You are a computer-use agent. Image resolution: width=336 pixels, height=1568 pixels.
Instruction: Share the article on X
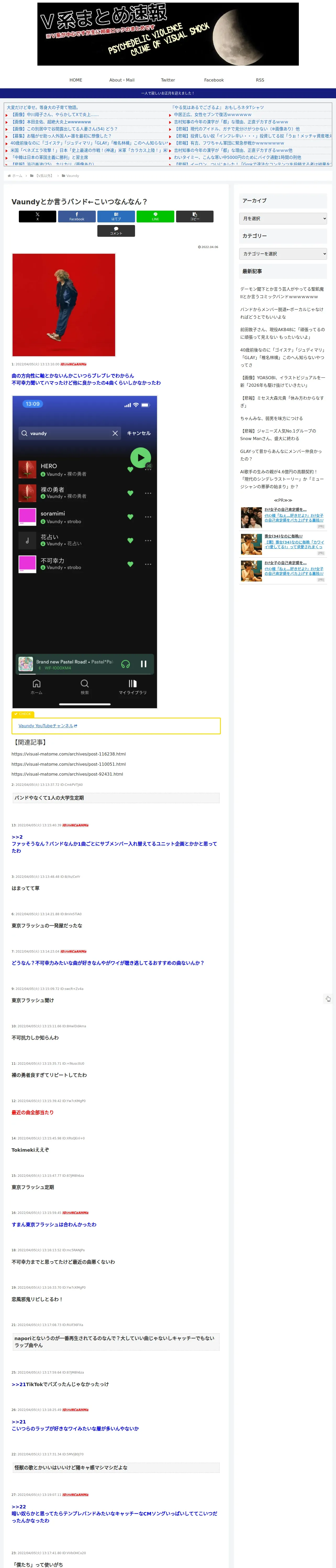point(37,216)
